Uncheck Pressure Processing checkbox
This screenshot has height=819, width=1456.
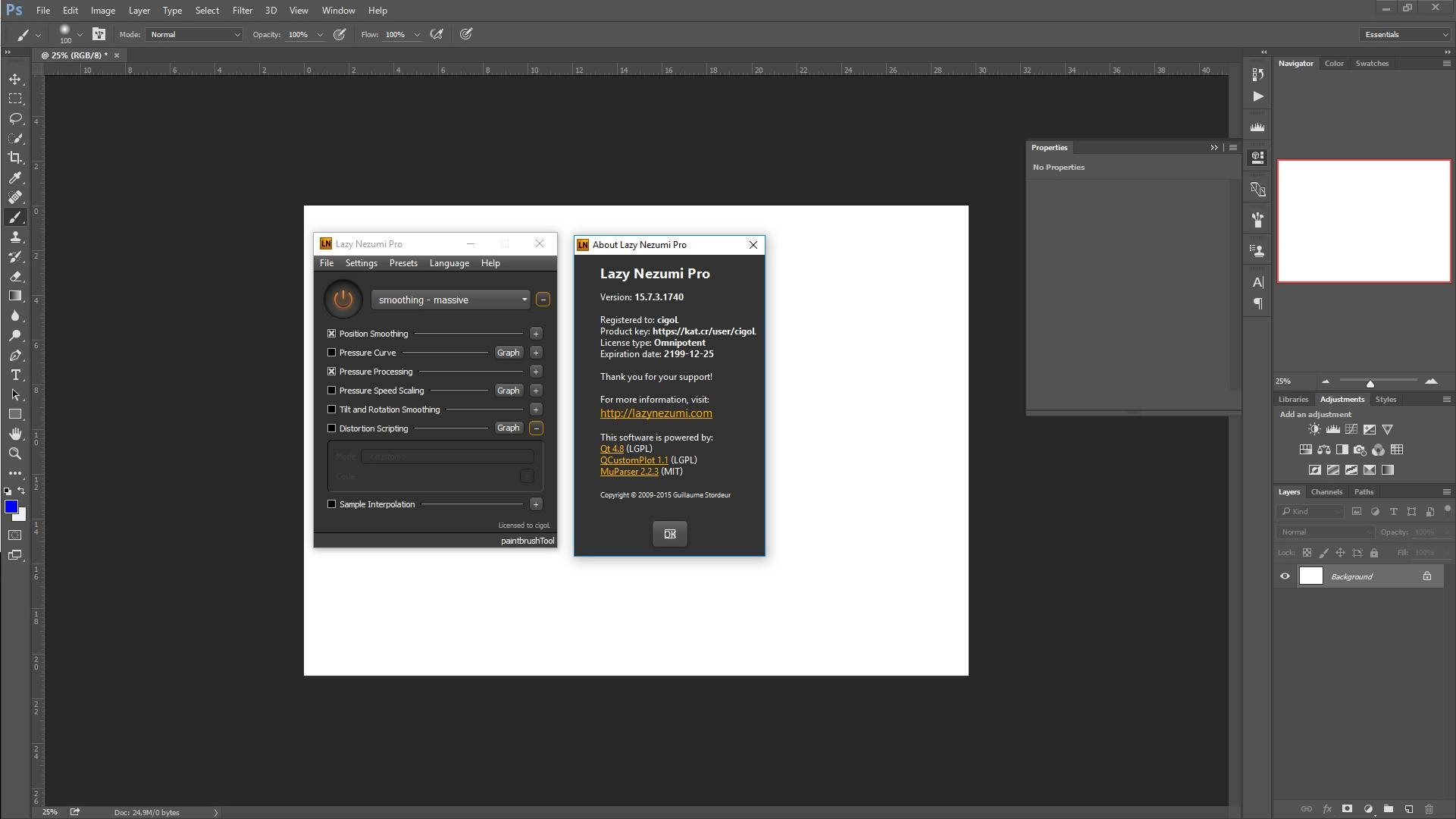pyautogui.click(x=331, y=371)
